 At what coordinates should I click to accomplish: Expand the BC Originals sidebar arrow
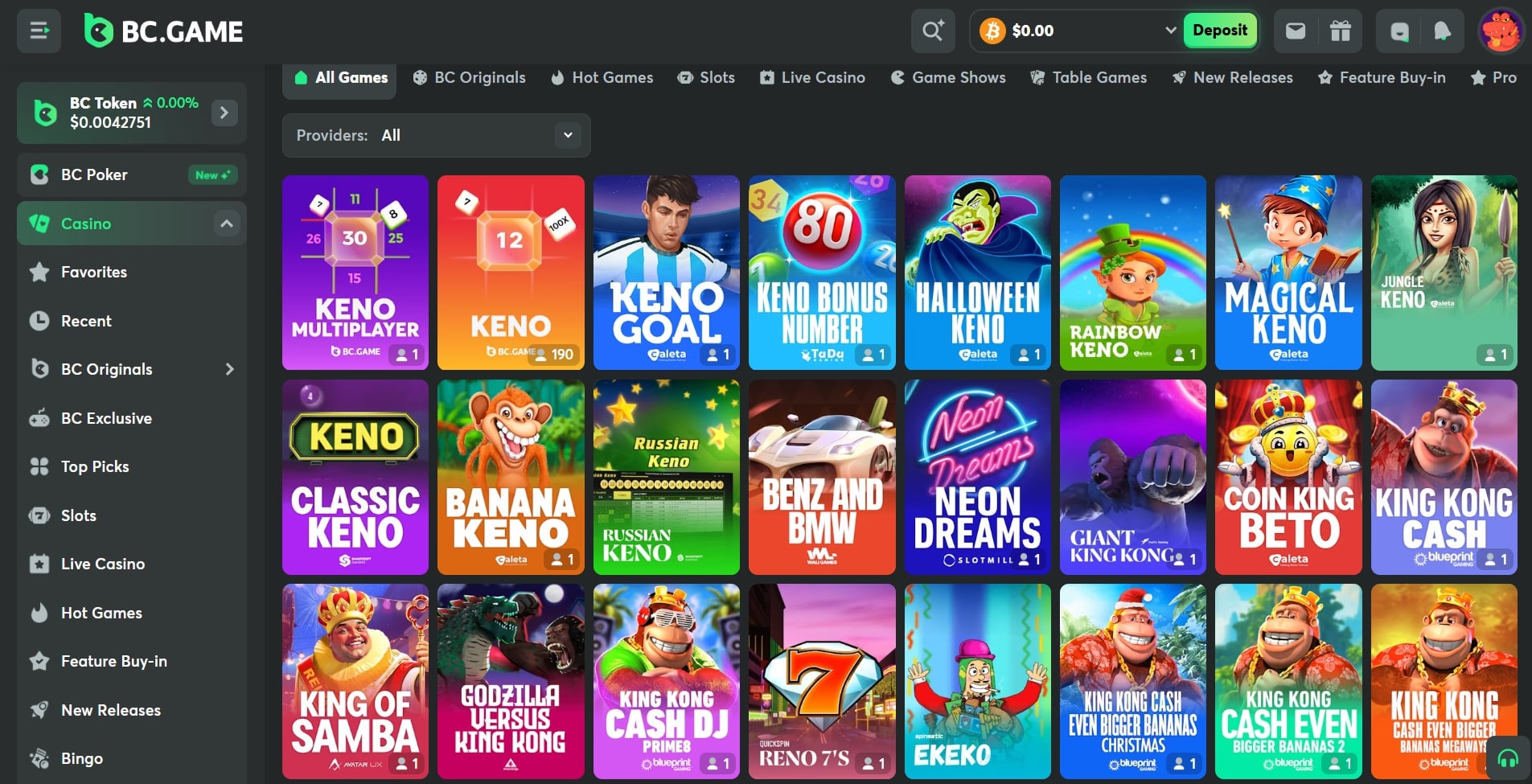(x=229, y=369)
